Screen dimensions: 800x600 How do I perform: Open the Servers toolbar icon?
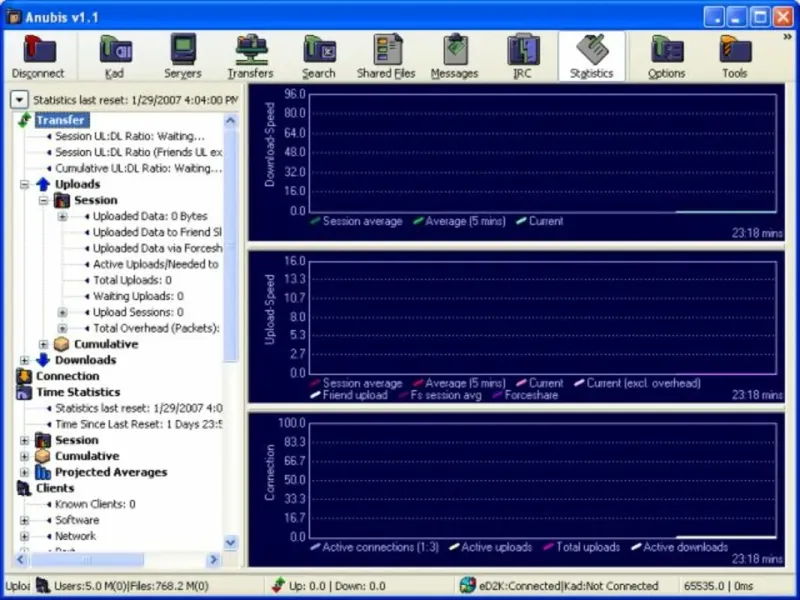(x=182, y=56)
